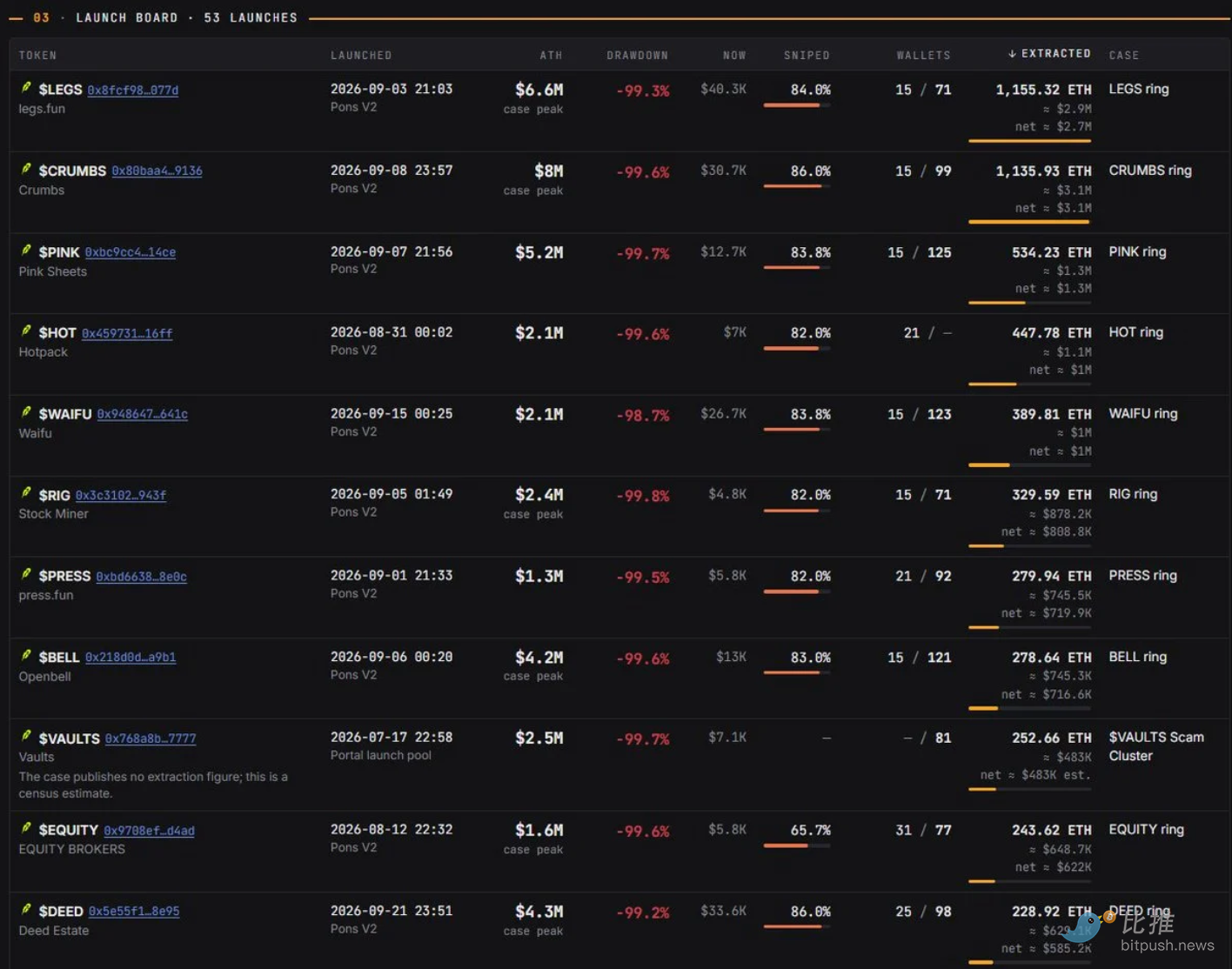Viewport: 1232px width, 969px height.
Task: Open the 'CRUMBS ring' case
Action: 1150,170
